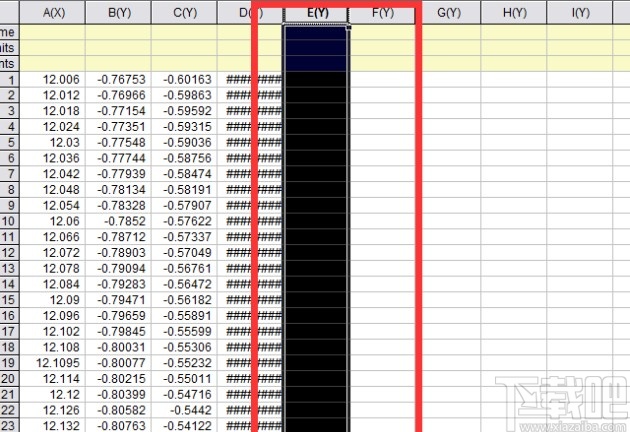Select row header 19

9,363
